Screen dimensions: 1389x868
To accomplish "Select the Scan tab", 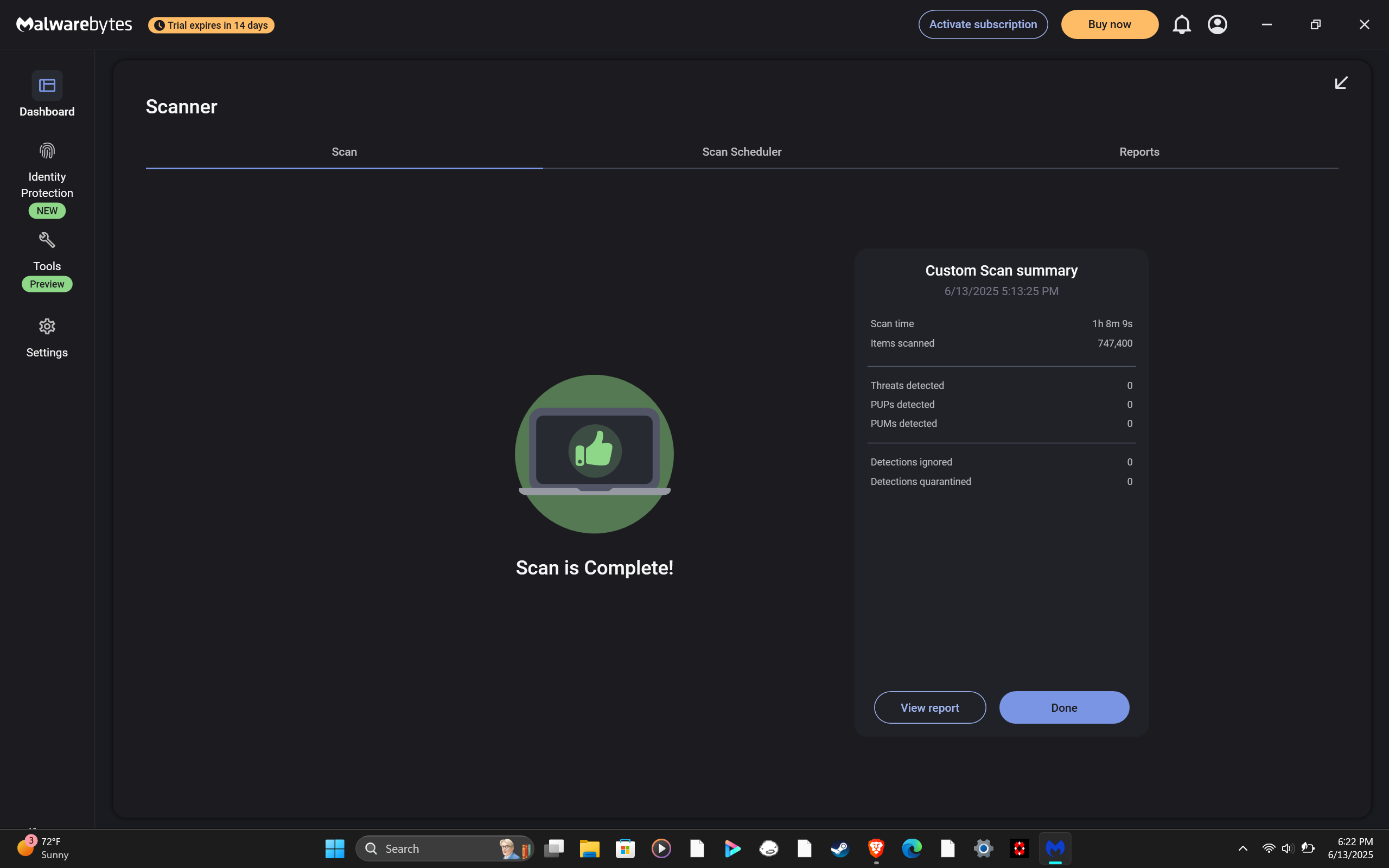I will click(344, 152).
